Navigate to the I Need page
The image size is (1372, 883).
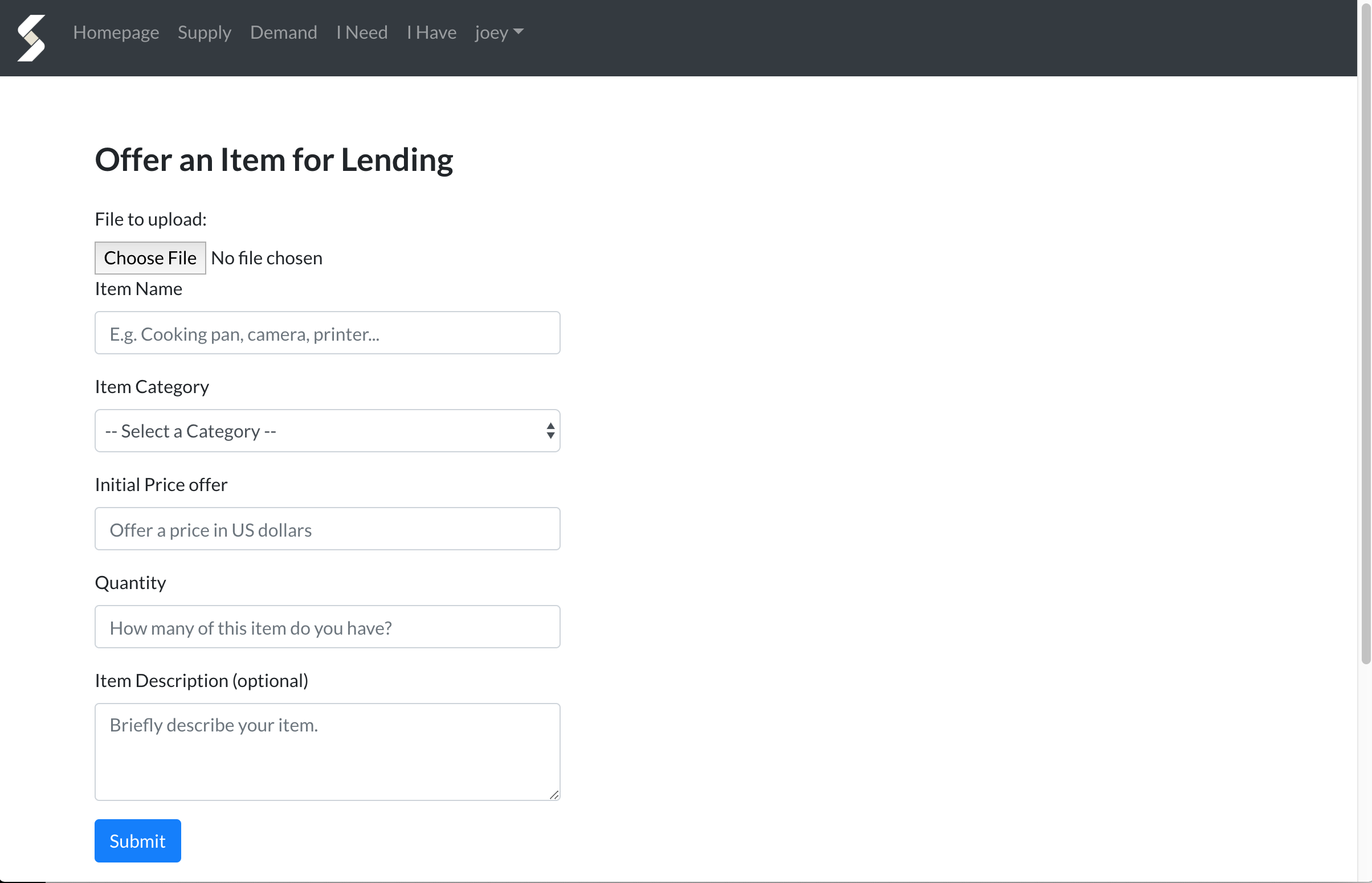coord(362,32)
